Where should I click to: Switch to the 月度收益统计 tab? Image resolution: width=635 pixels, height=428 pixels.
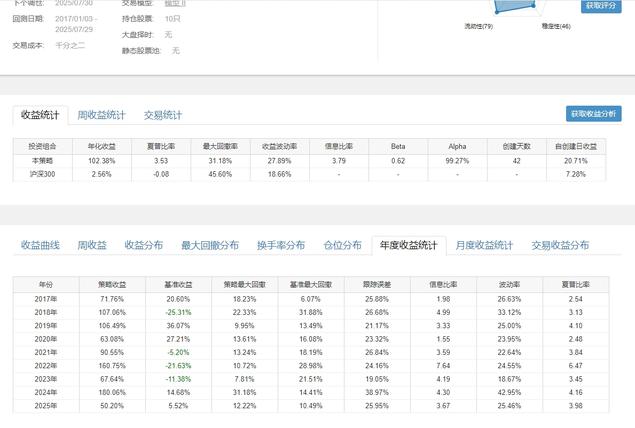484,245
